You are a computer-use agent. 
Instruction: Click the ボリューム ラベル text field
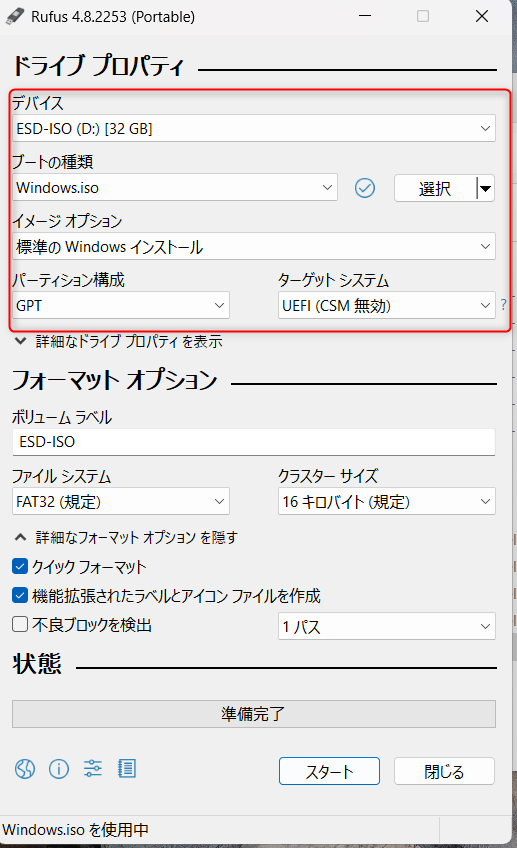coord(254,442)
